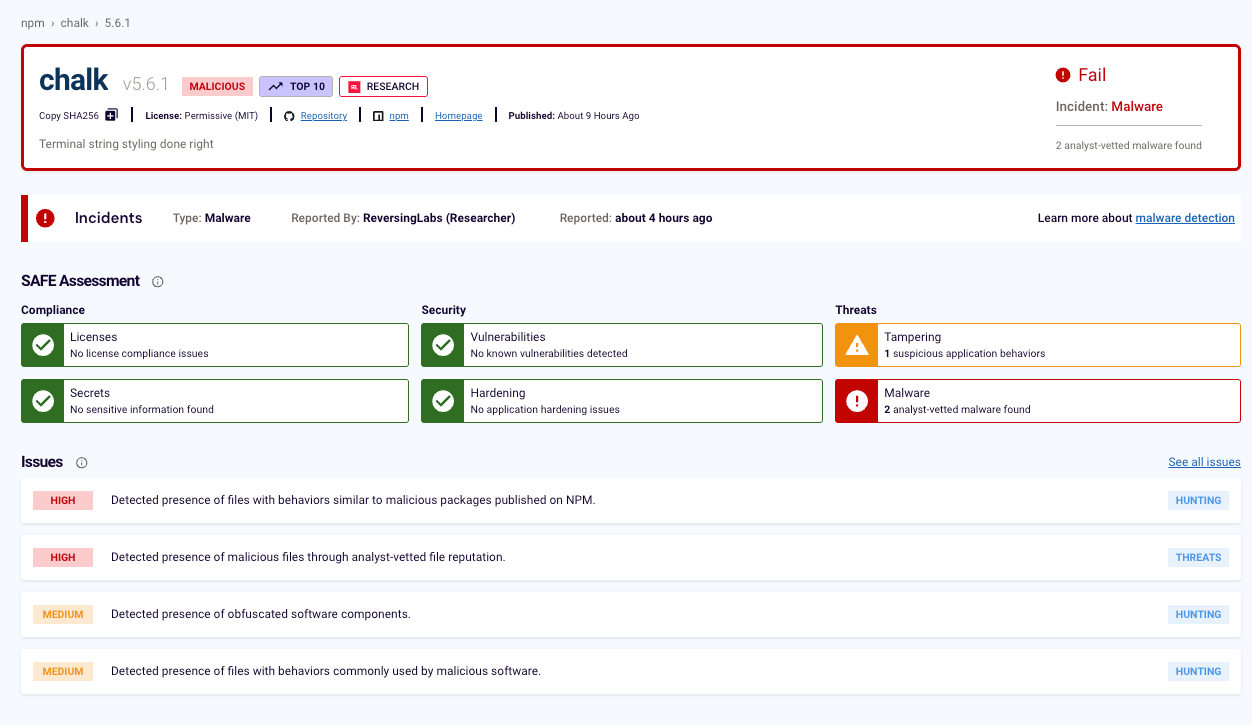Click the trending arrow on TOP 10 badge
Image resolution: width=1252 pixels, height=725 pixels.
[x=275, y=86]
